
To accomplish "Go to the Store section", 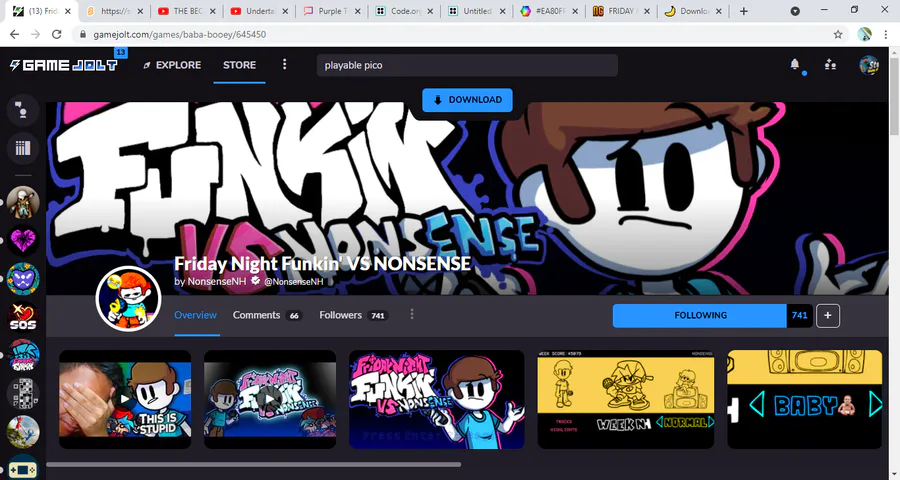I will [239, 65].
